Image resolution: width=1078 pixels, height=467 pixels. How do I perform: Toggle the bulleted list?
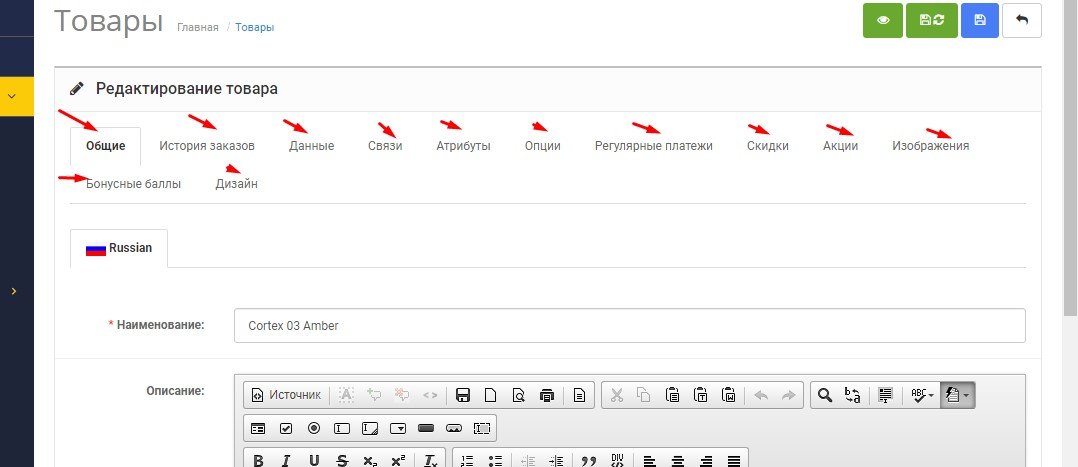click(494, 460)
